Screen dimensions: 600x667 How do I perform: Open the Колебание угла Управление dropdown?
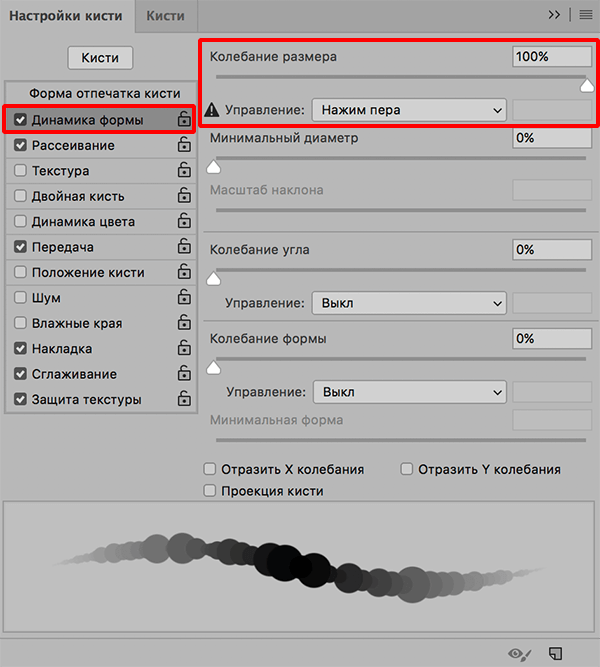point(409,302)
